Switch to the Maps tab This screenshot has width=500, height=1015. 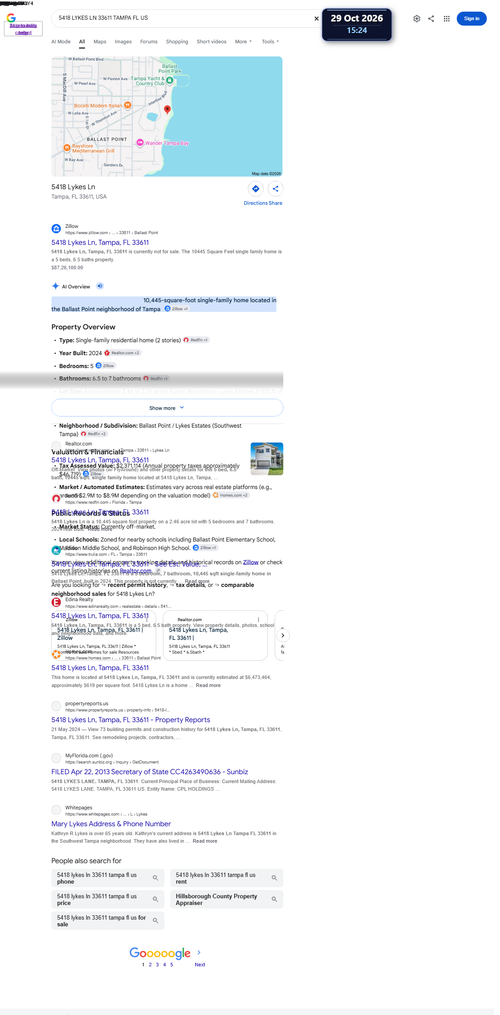point(100,41)
